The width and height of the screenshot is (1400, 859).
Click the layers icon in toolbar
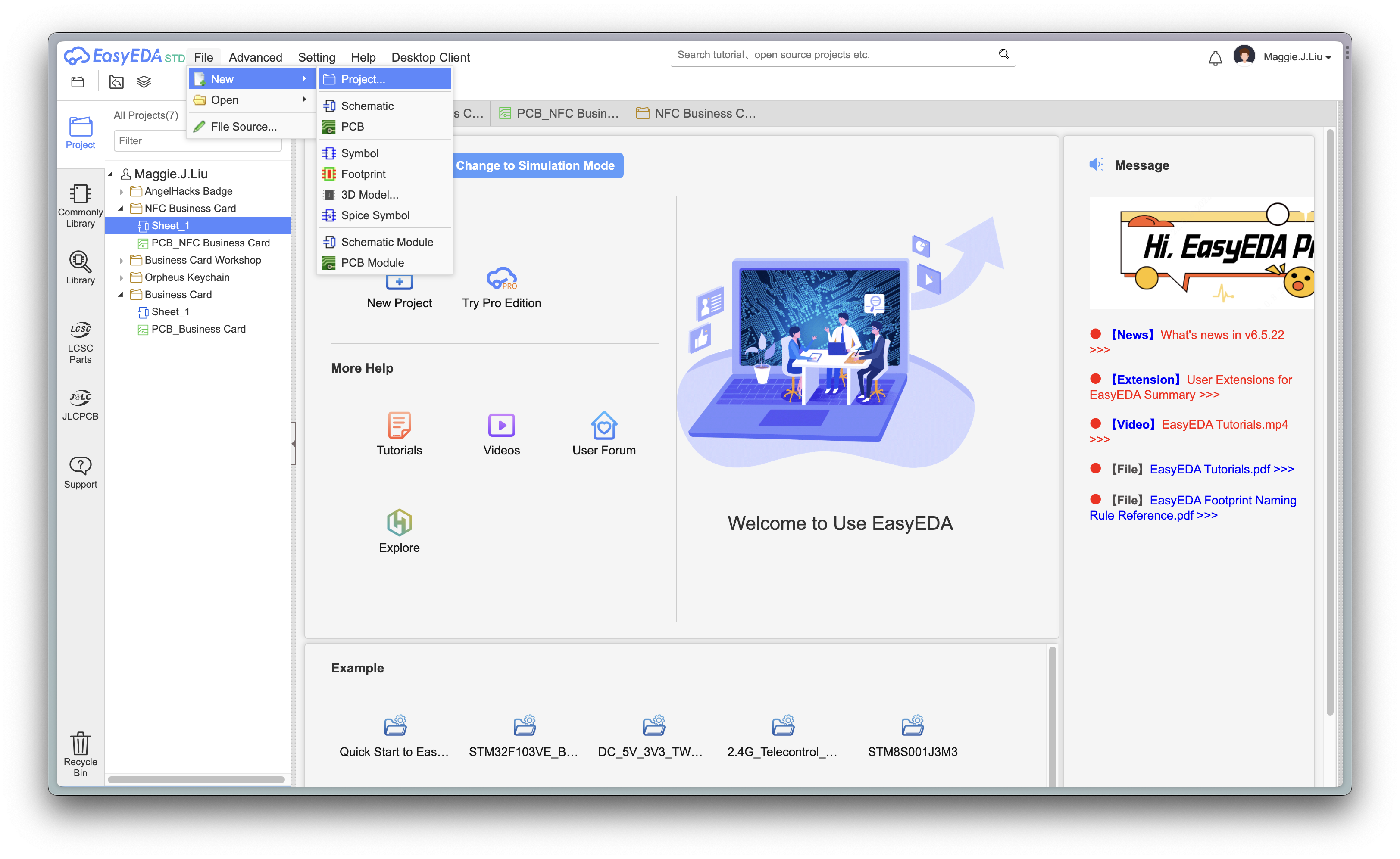point(144,82)
